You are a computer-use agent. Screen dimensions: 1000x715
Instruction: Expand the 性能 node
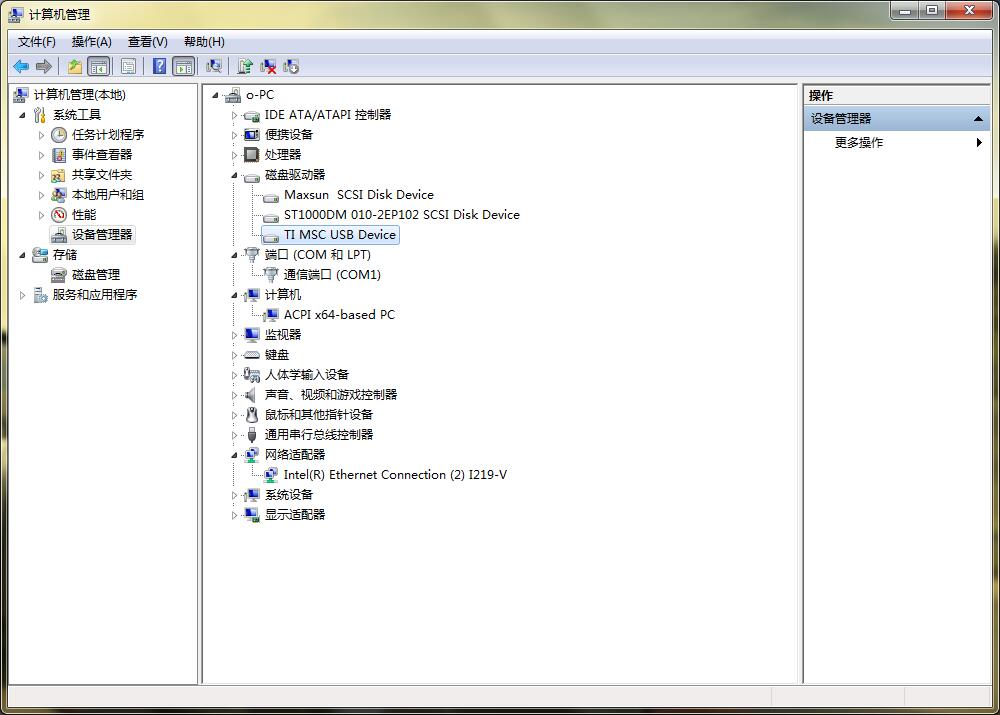pyautogui.click(x=41, y=215)
